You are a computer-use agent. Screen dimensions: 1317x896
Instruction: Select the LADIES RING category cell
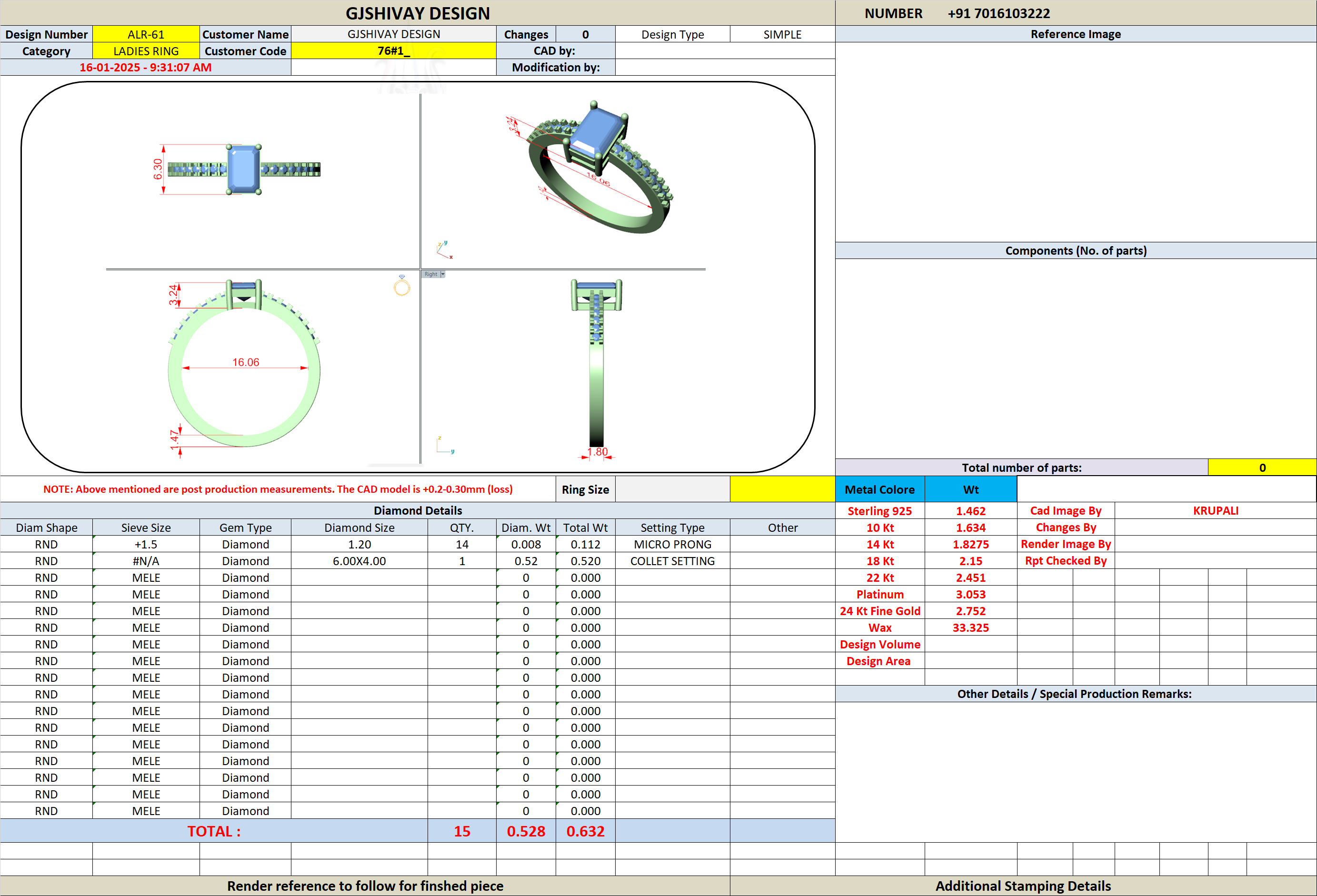(x=146, y=51)
